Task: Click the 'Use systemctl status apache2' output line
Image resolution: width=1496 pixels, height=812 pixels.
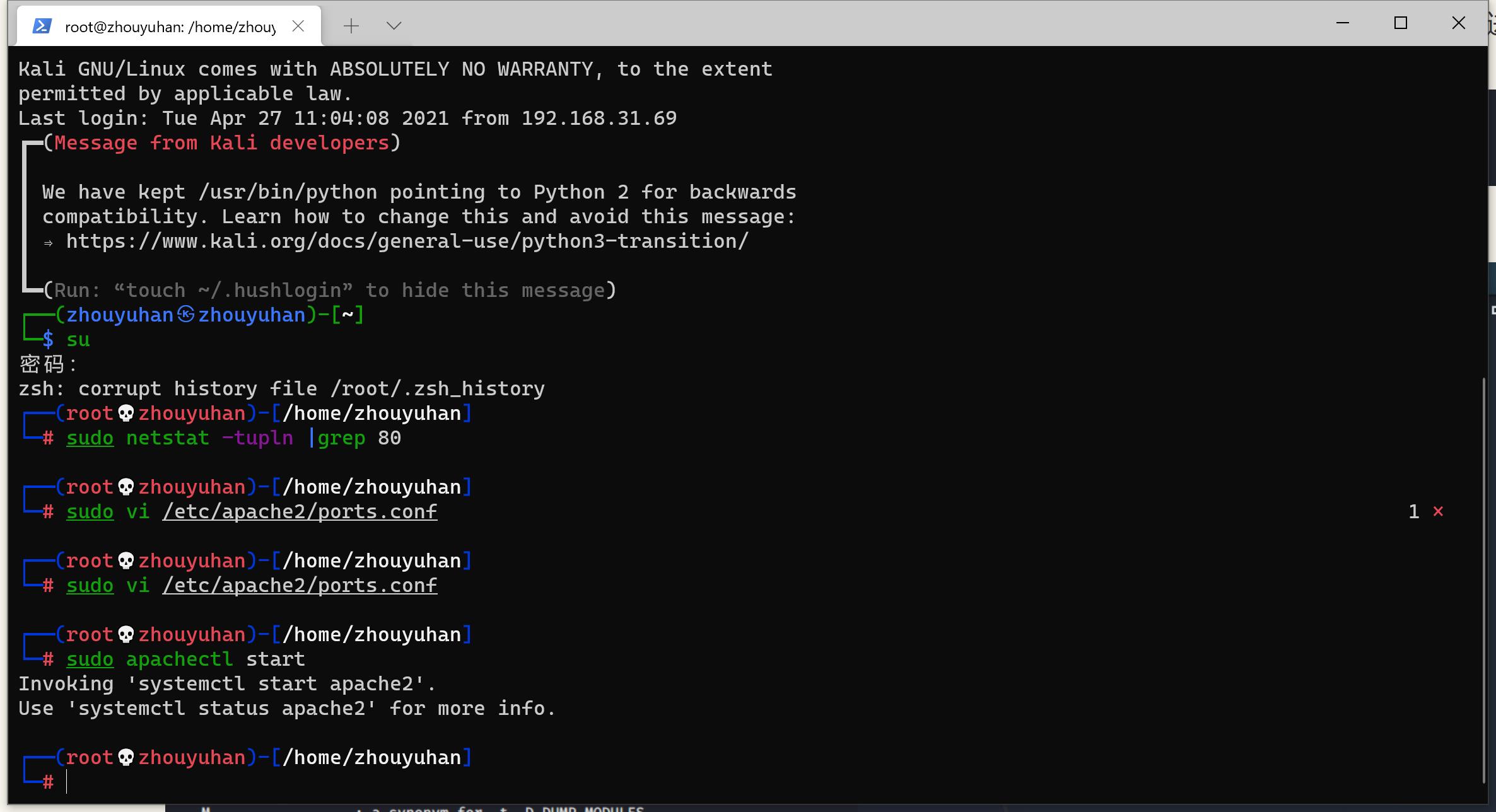Action: (287, 708)
